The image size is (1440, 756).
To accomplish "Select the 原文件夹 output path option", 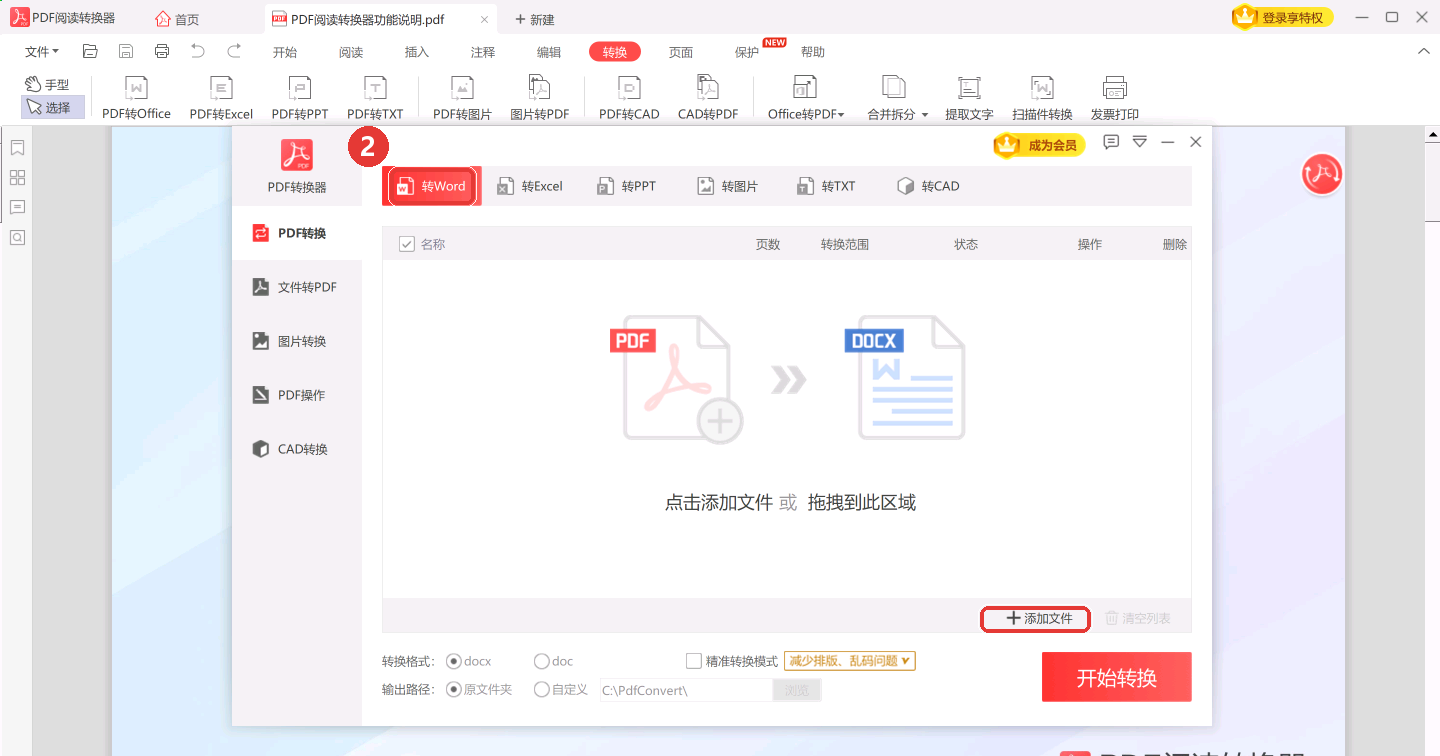I will pyautogui.click(x=453, y=689).
